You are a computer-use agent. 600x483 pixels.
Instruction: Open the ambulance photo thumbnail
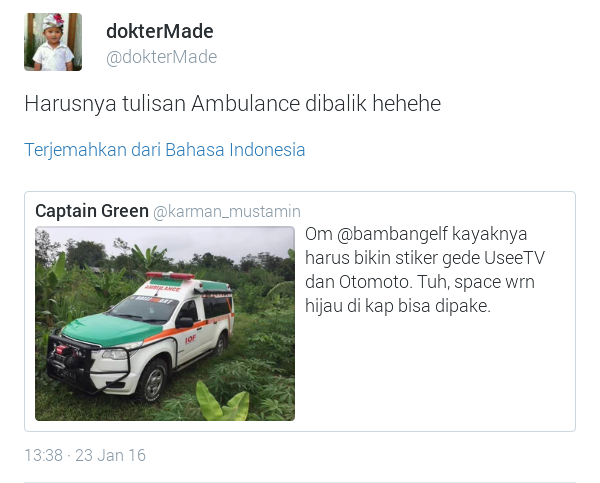tap(165, 323)
